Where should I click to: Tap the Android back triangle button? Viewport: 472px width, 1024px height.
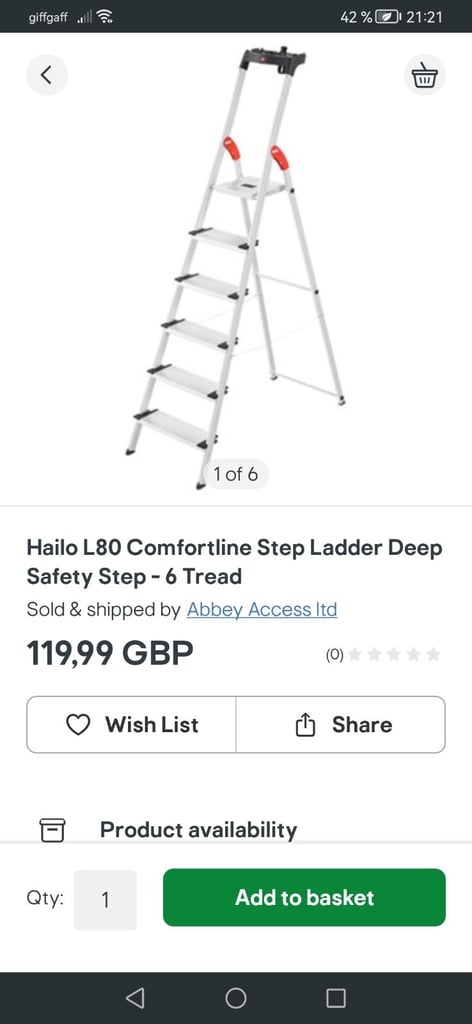pyautogui.click(x=134, y=998)
